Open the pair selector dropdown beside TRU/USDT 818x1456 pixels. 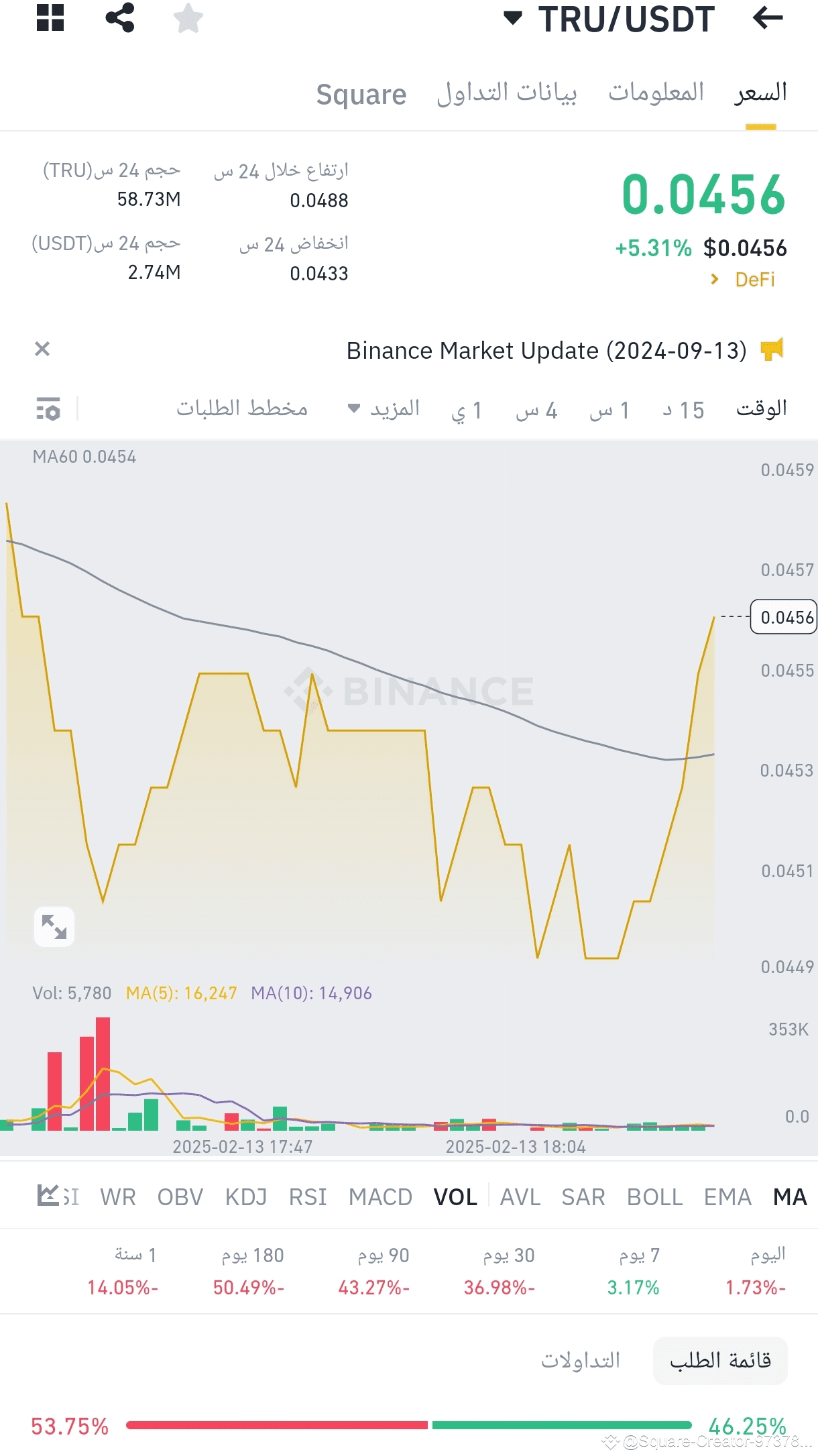click(514, 19)
